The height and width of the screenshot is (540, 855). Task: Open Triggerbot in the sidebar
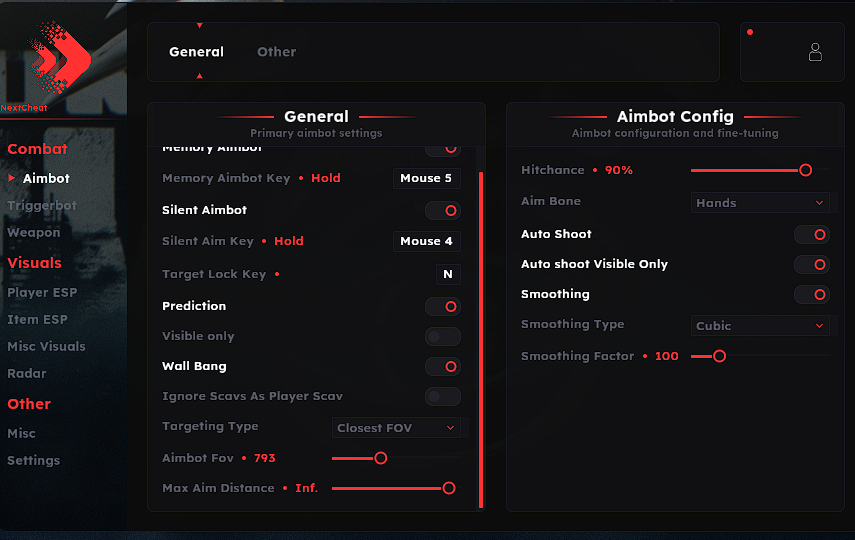click(x=42, y=206)
